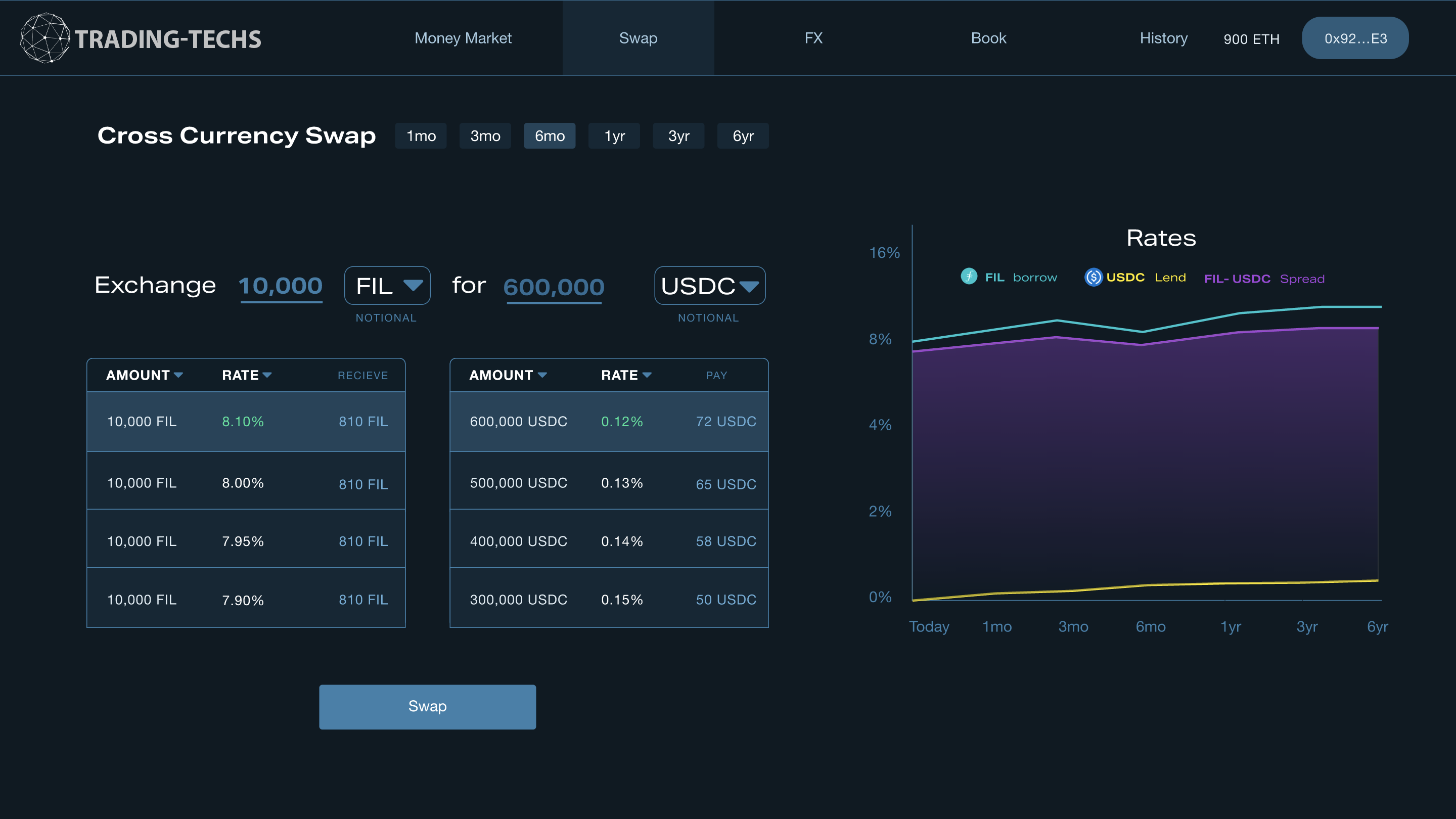Click the 72 USDC pay value
This screenshot has width=1456, height=819.
click(x=726, y=422)
